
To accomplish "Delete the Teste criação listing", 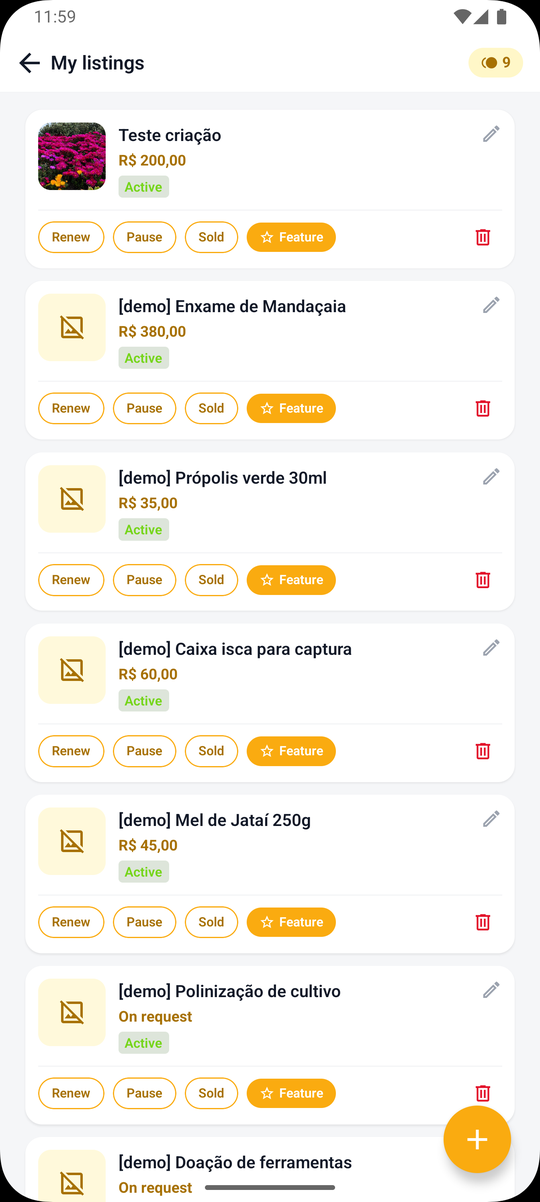I will [x=483, y=237].
